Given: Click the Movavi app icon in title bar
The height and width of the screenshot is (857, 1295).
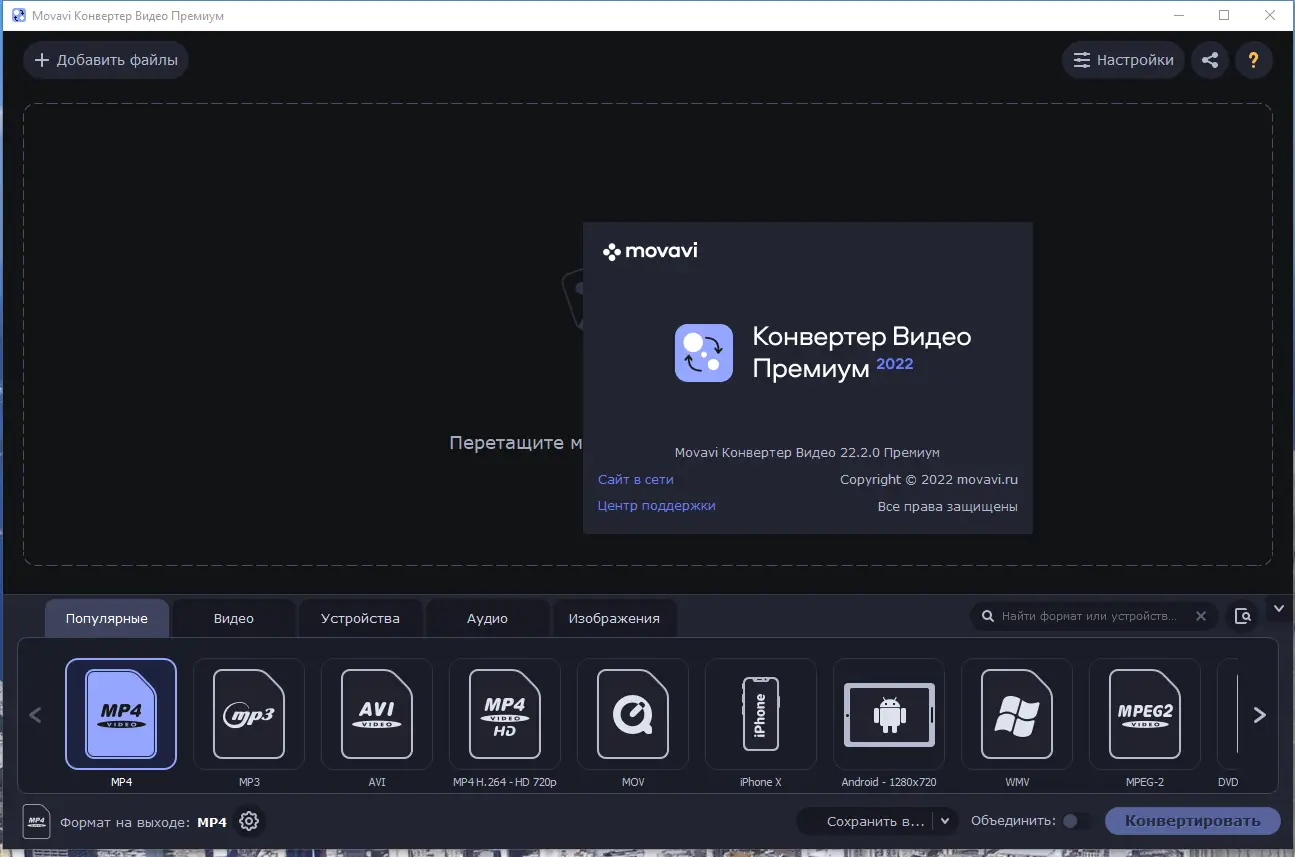Looking at the screenshot, I should (19, 16).
